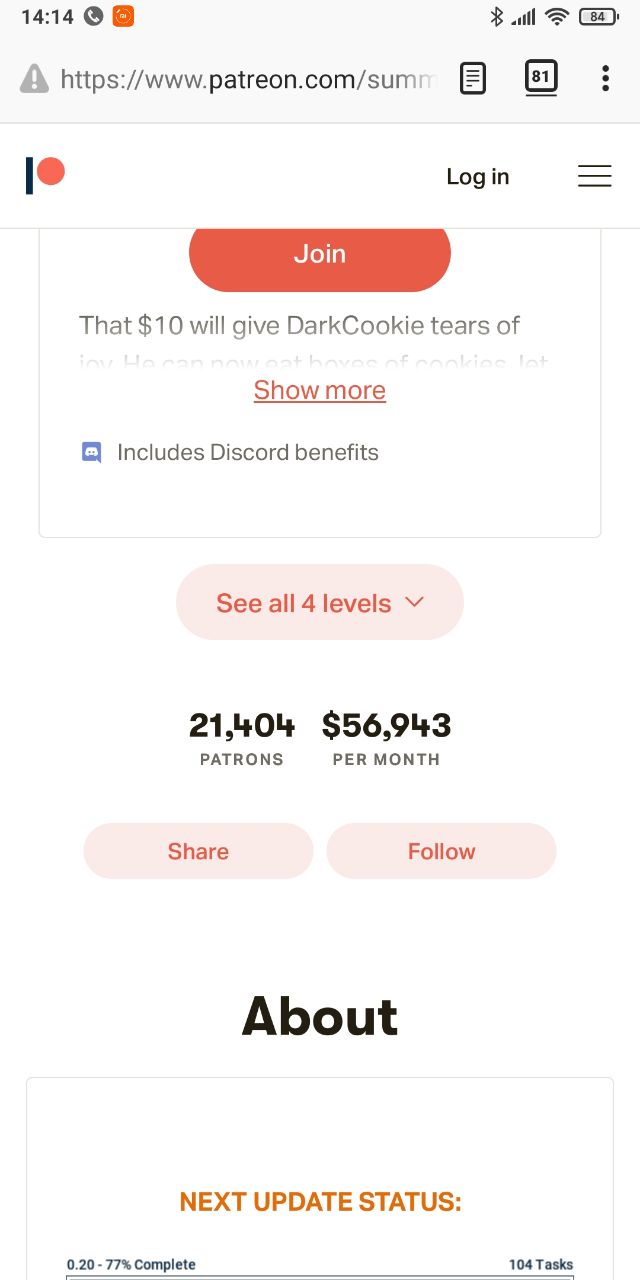Tap the About section heading
This screenshot has height=1280, width=640.
tap(320, 1016)
